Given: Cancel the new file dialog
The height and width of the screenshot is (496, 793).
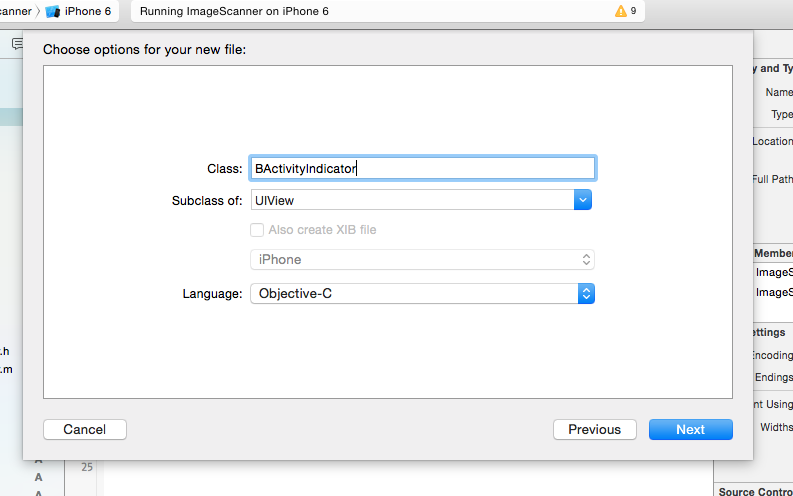Looking at the screenshot, I should [x=84, y=429].
